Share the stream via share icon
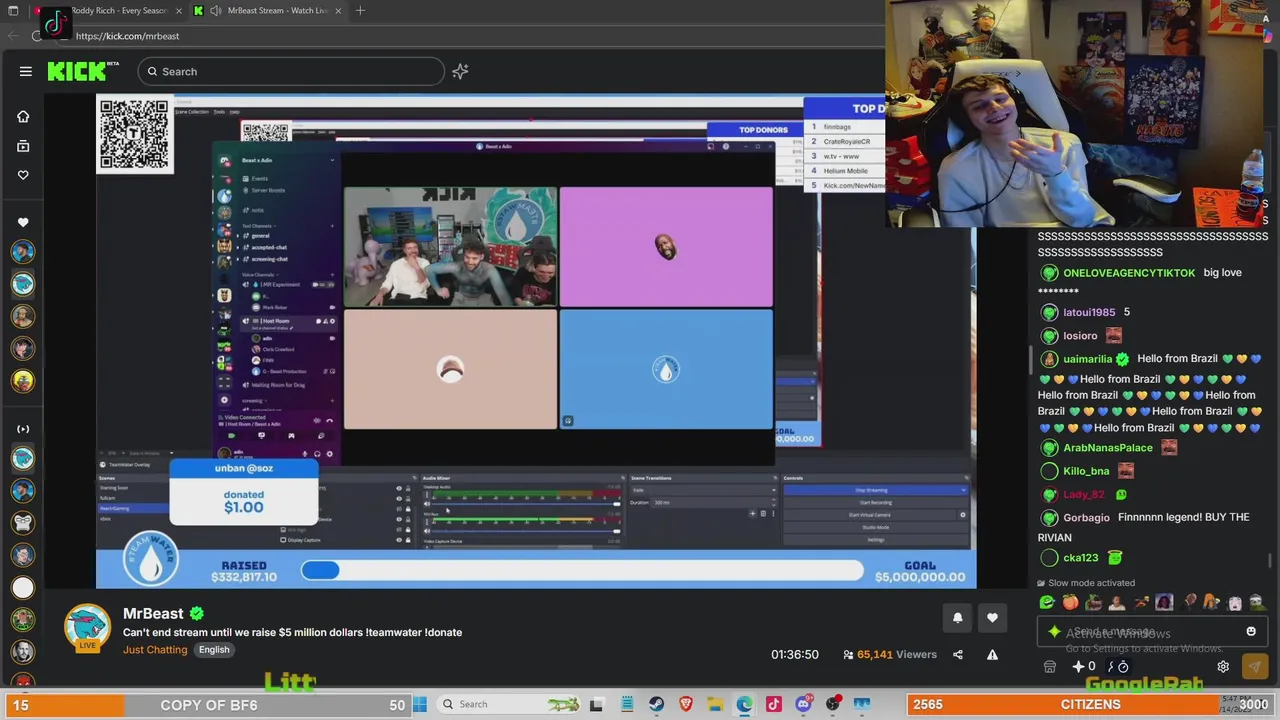Viewport: 1280px width, 720px height. tap(957, 655)
